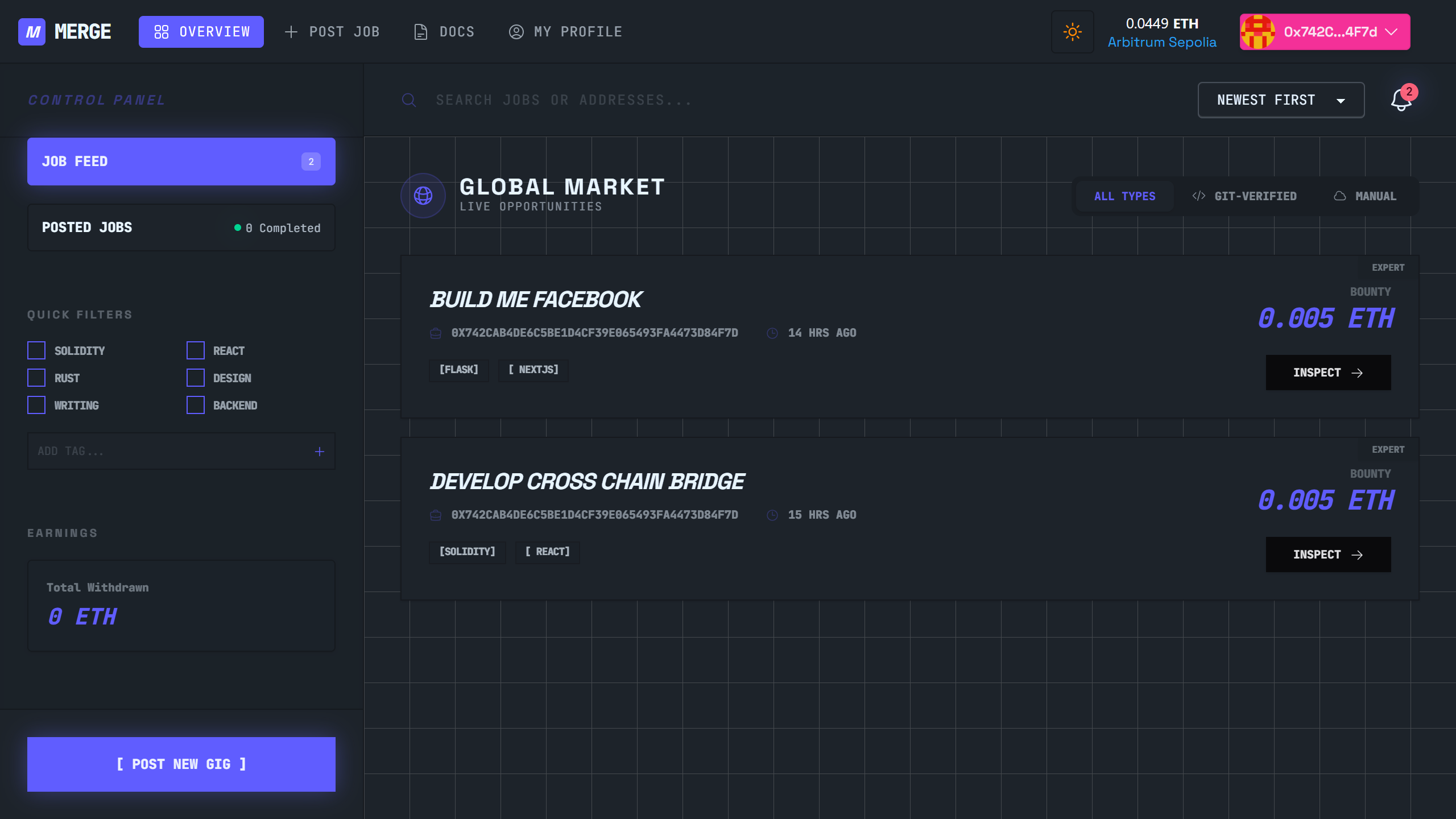Click Build Me Facebook's poster address briefcase icon
The image size is (1456, 819).
pyautogui.click(x=436, y=333)
